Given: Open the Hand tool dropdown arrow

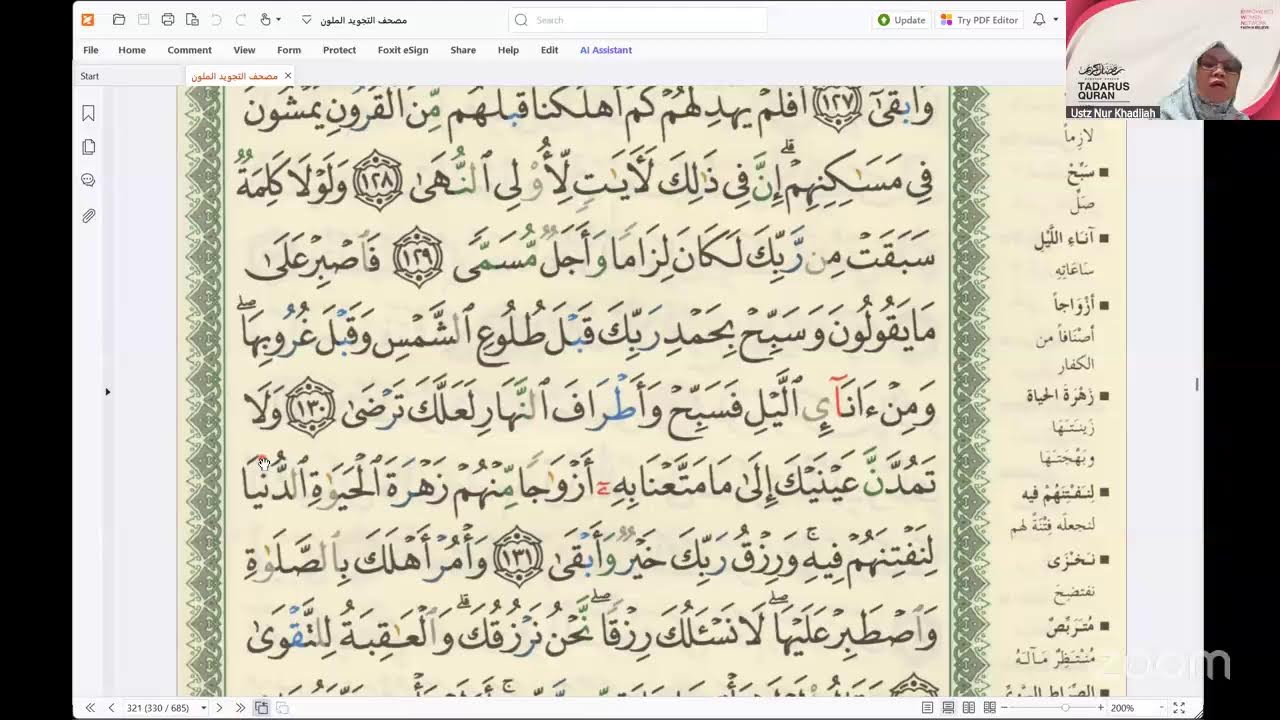Looking at the screenshot, I should coord(278,19).
